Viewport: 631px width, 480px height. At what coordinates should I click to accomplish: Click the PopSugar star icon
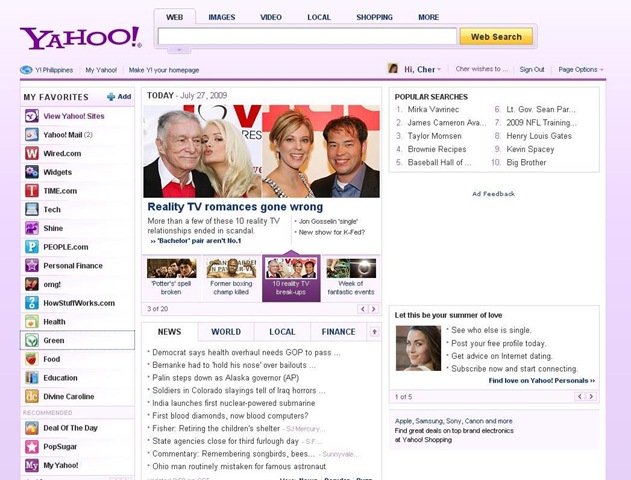32,447
